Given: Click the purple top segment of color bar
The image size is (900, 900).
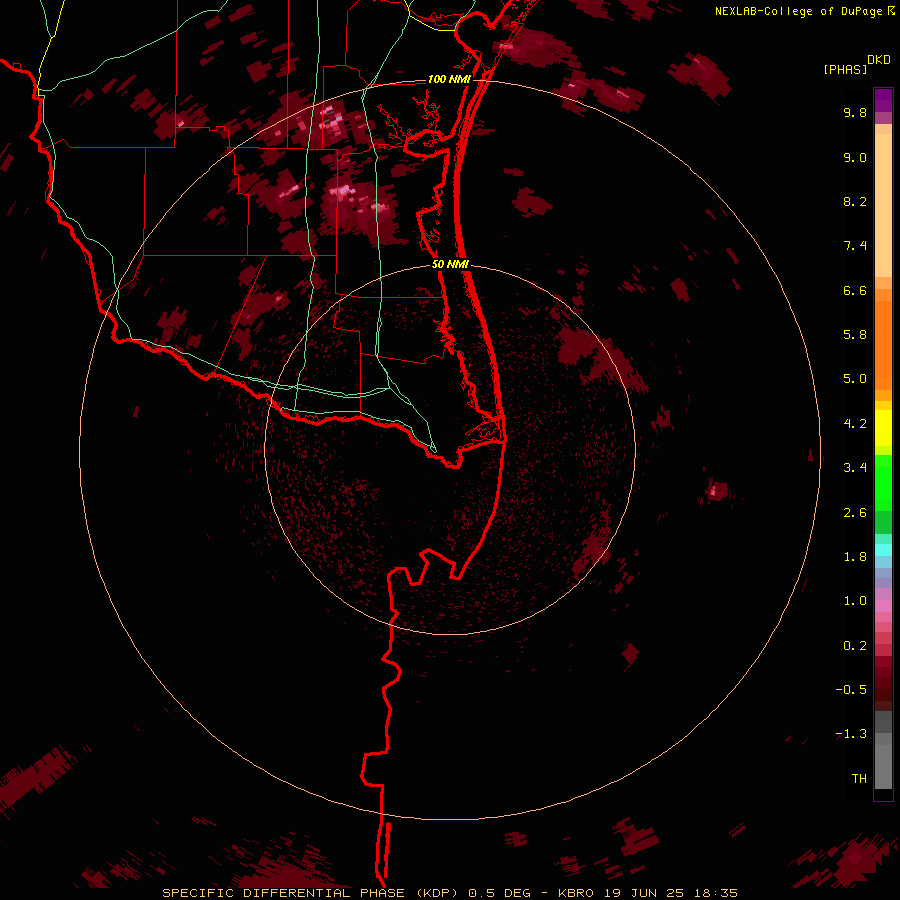Looking at the screenshot, I should (x=883, y=100).
